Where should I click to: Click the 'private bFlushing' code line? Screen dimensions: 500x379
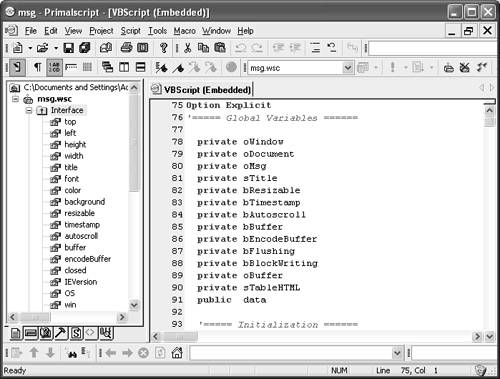[x=246, y=251]
